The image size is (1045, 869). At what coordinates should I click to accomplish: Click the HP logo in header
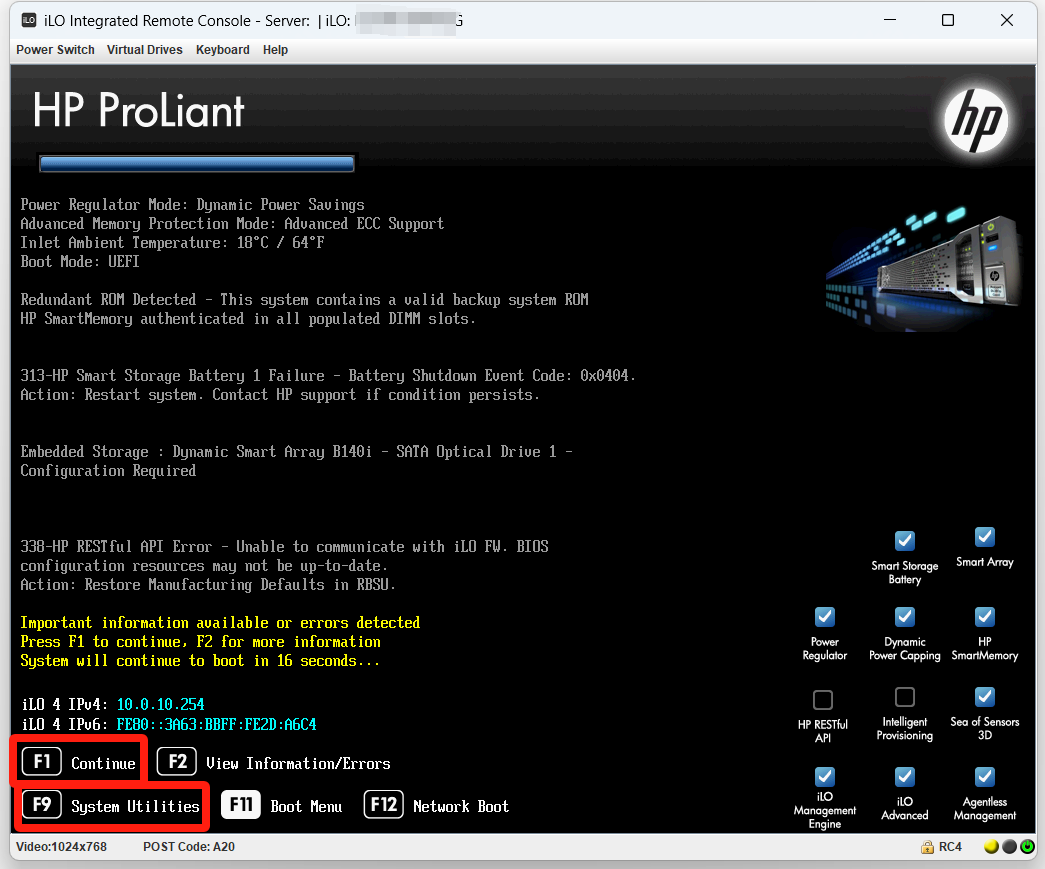pos(978,119)
